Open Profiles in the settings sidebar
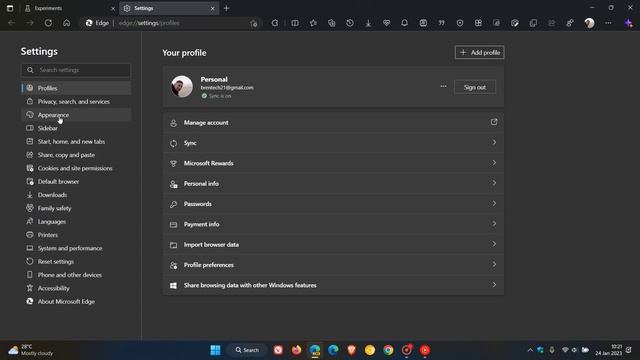Image resolution: width=640 pixels, height=360 pixels. (x=76, y=88)
